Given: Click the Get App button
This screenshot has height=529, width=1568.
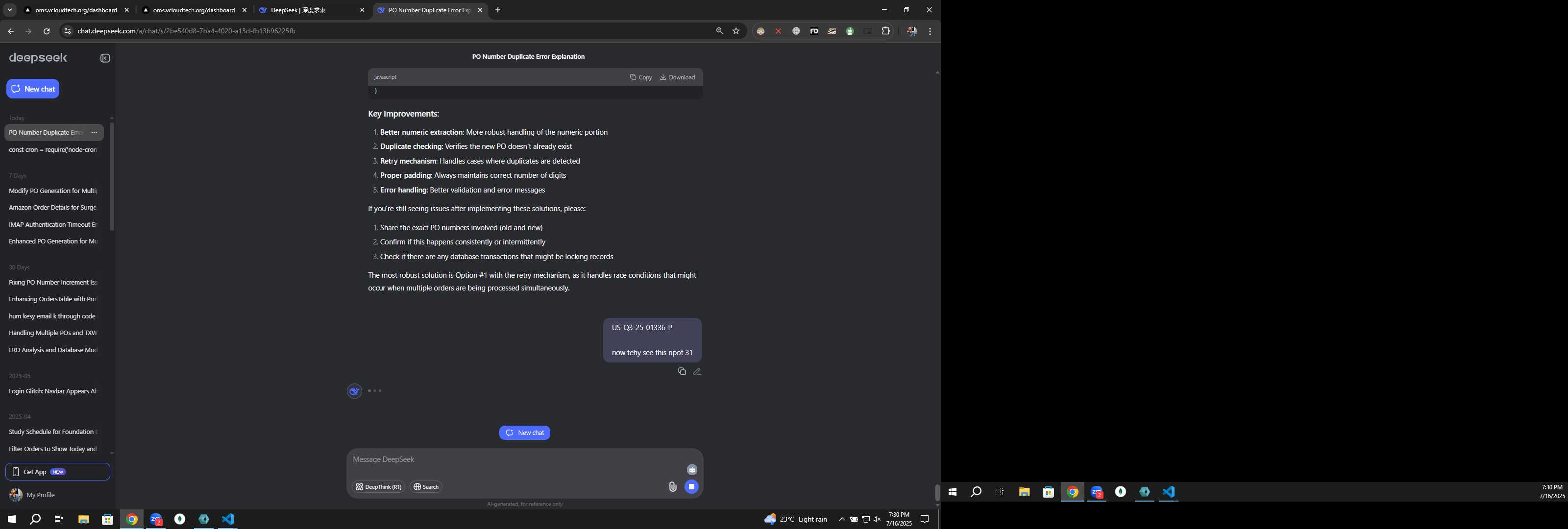Looking at the screenshot, I should (58, 472).
